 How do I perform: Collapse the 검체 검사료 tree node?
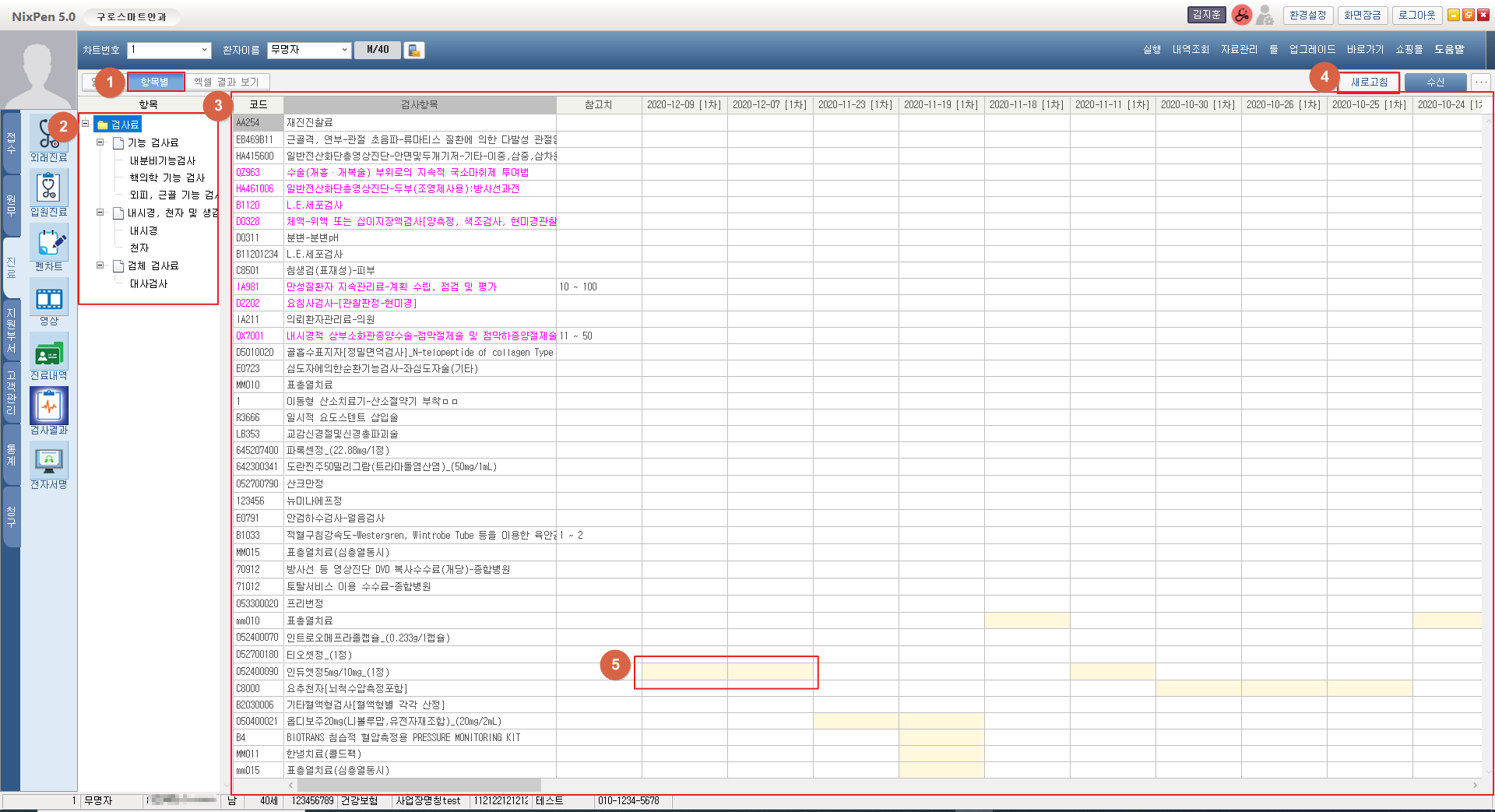[x=100, y=265]
